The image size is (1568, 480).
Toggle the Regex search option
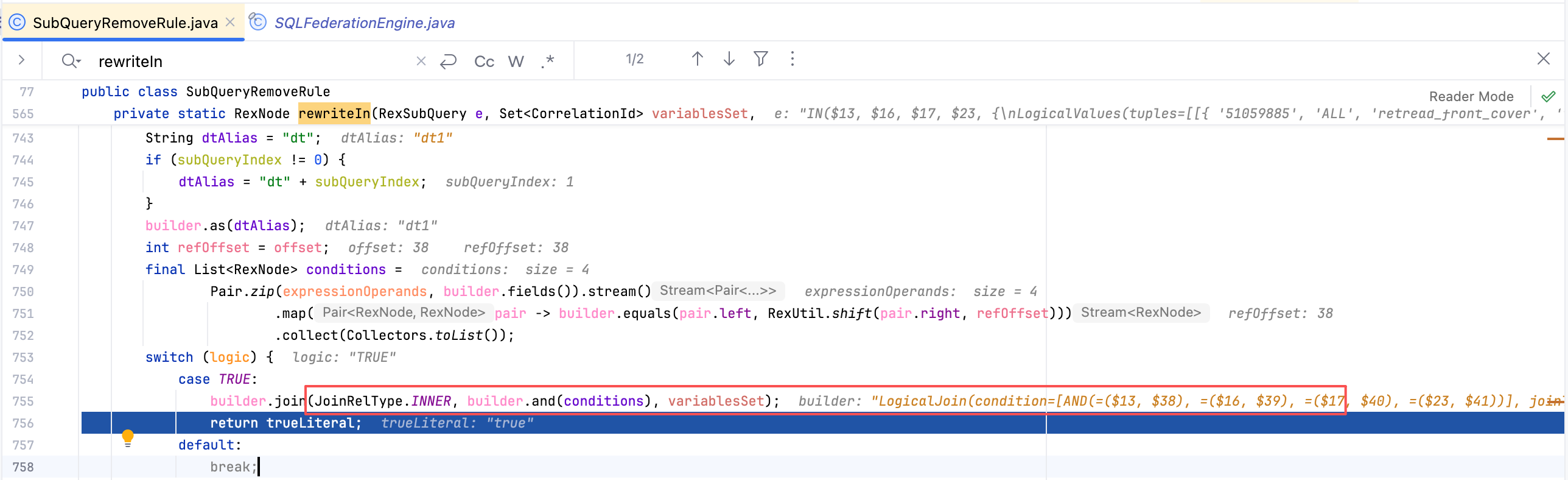[x=547, y=62]
